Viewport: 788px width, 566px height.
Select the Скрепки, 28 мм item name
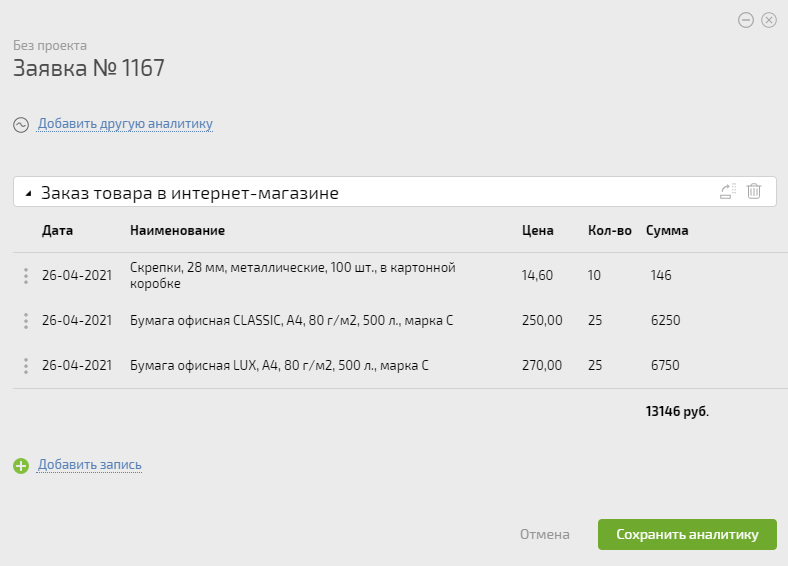[292, 275]
